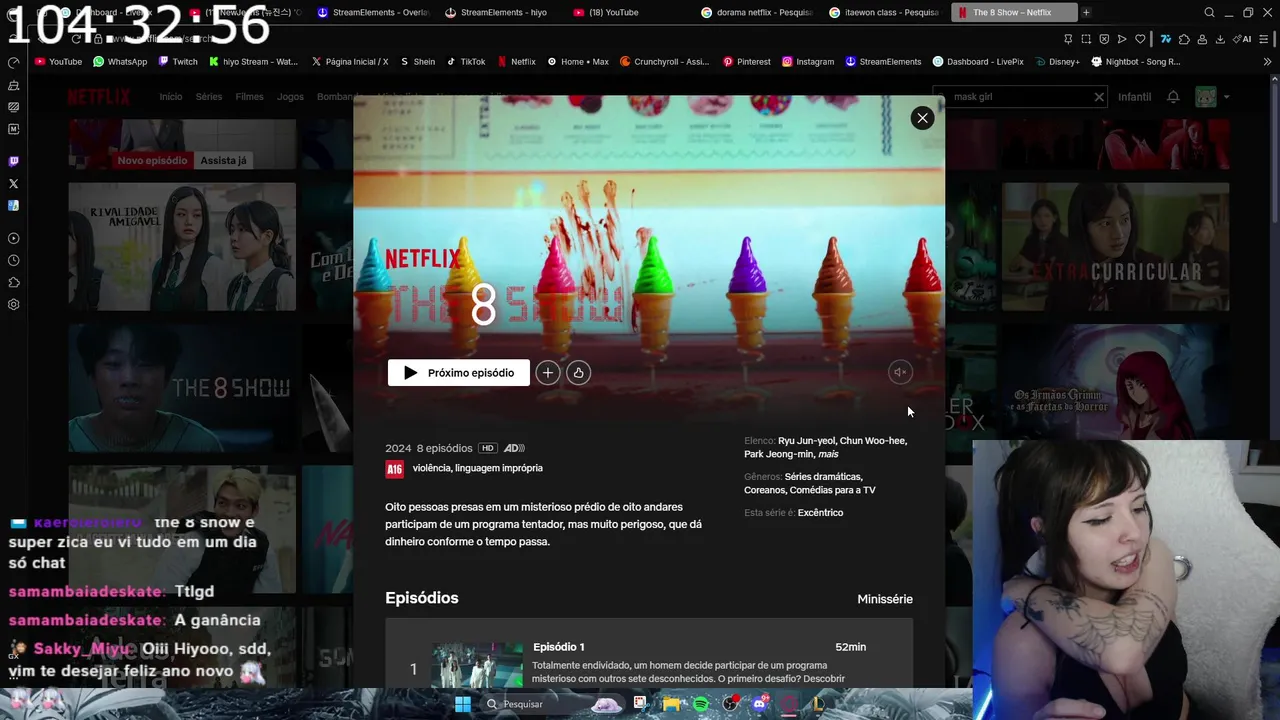Open the Shein bookmark
The width and height of the screenshot is (1280, 720).
tap(417, 61)
